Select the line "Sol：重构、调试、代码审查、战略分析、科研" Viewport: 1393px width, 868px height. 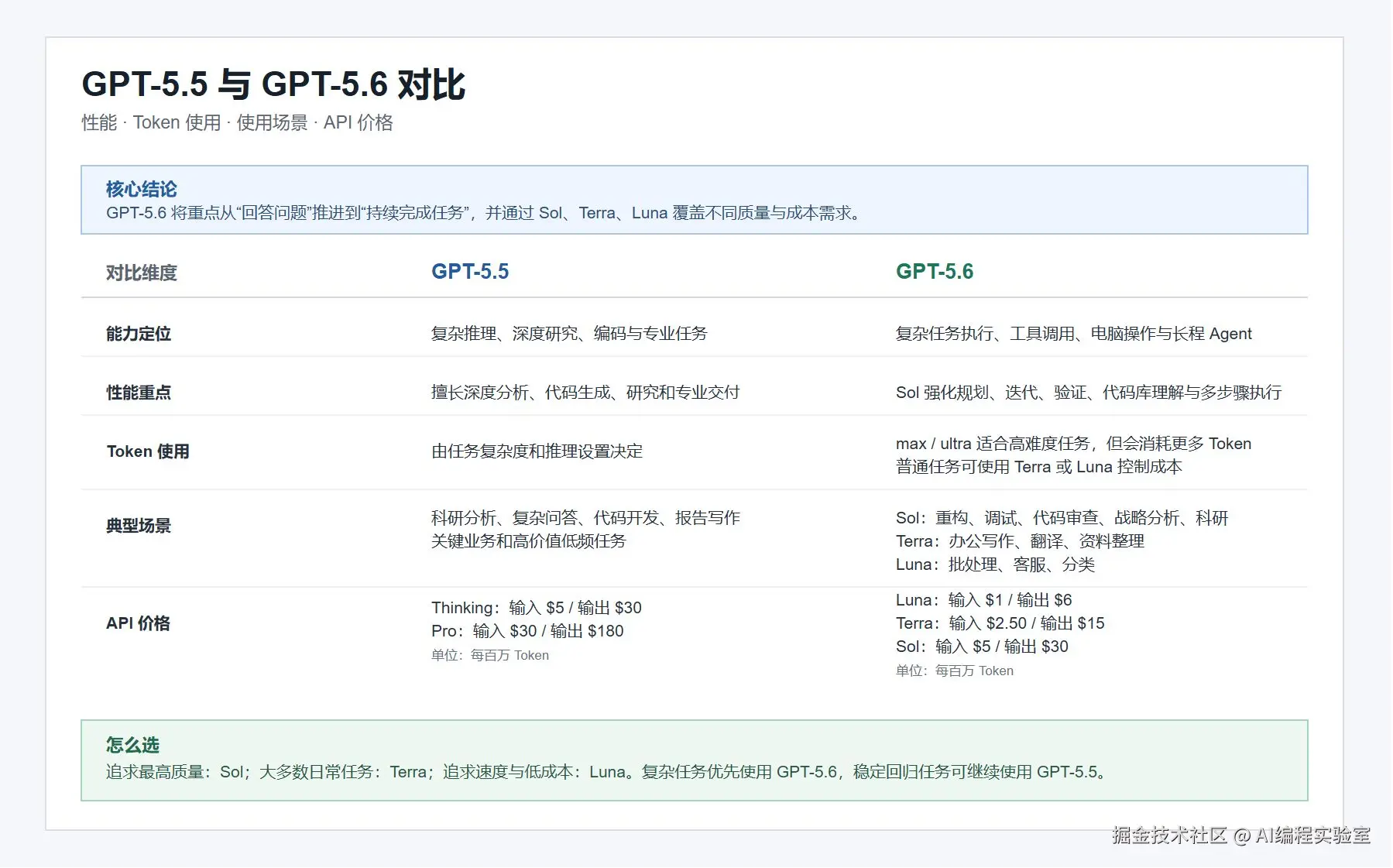click(x=1062, y=518)
